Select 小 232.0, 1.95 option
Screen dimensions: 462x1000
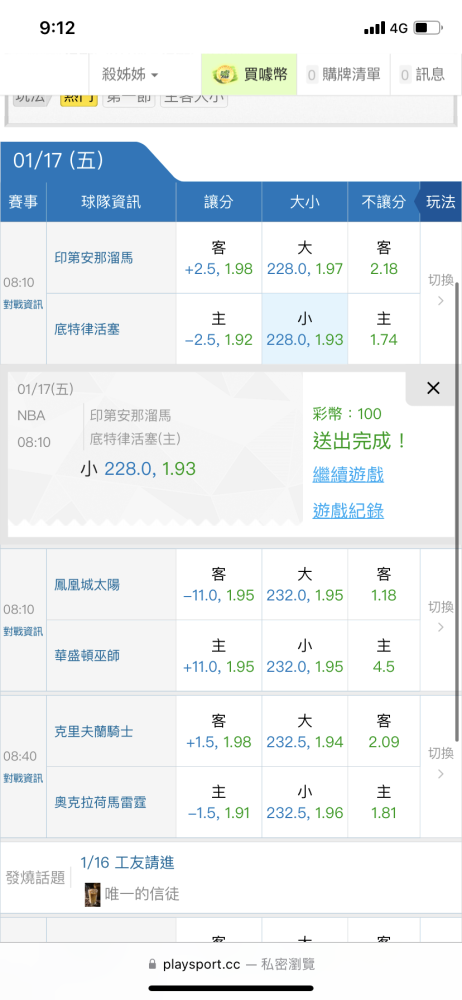tap(305, 656)
